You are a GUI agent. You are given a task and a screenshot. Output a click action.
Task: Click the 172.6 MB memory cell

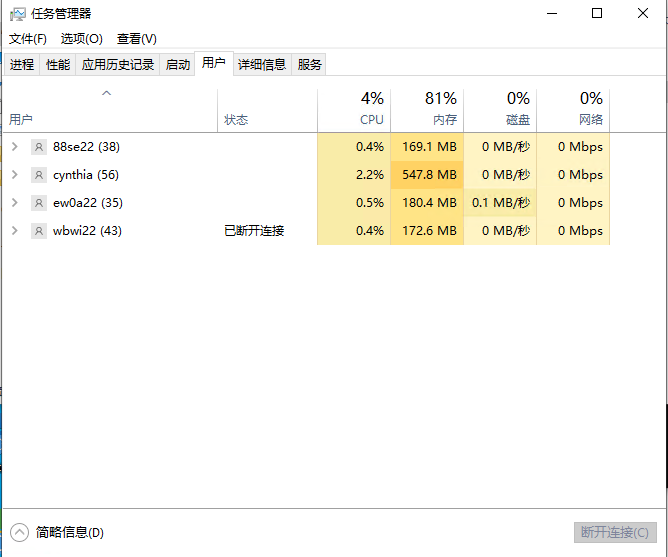pos(427,231)
